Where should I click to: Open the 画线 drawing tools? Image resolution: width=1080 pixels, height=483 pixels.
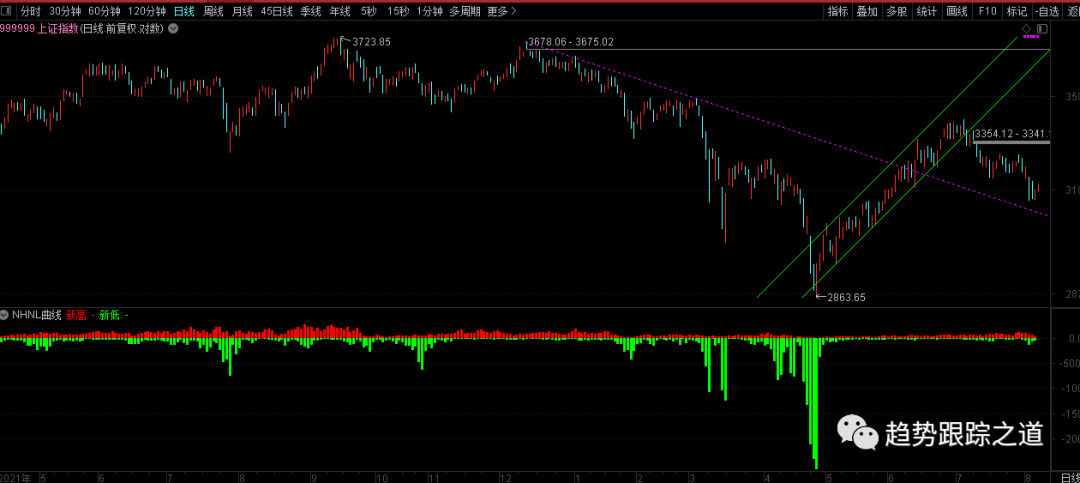pyautogui.click(x=957, y=11)
